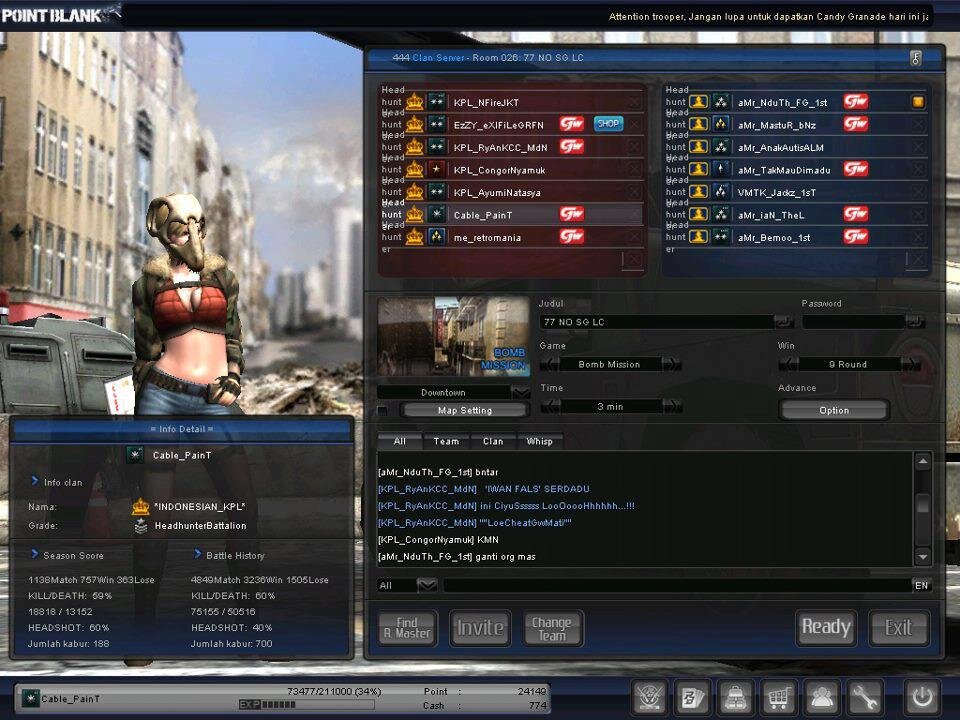This screenshot has height=720, width=960.
Task: Toggle slot close box on KPL_AyumiNatasya row
Action: [x=635, y=192]
